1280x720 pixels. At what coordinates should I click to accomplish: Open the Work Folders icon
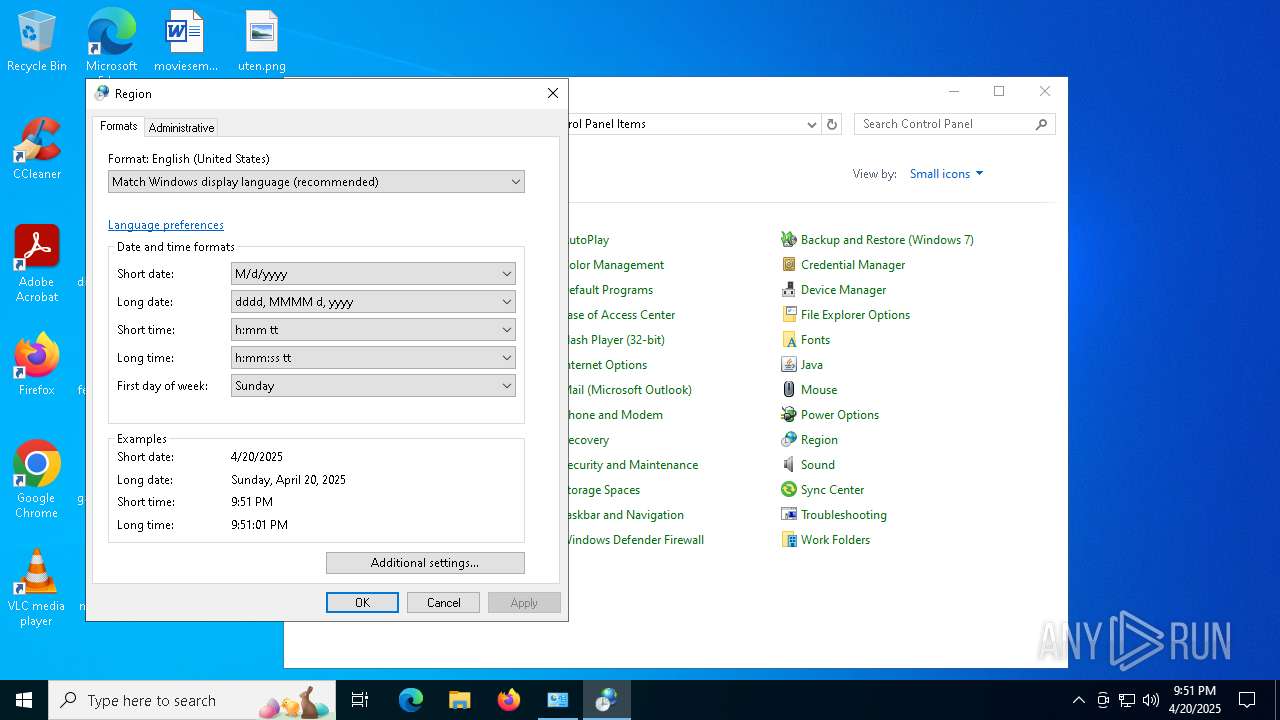tap(789, 540)
